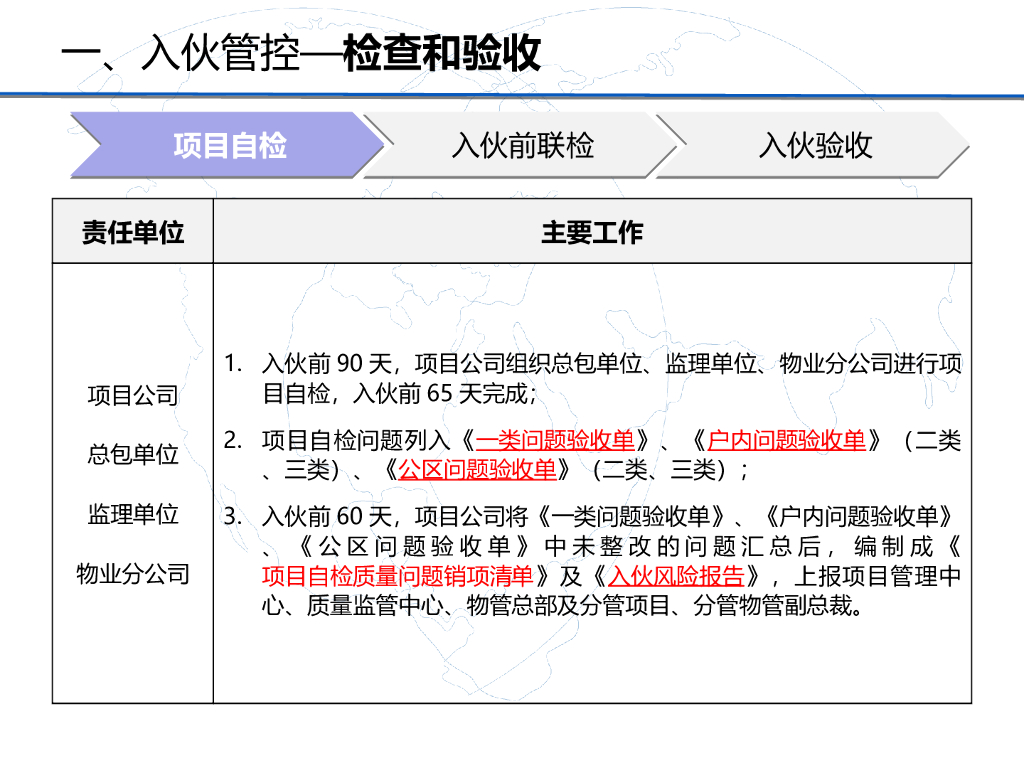Screen dimensions: 1024x768
Task: Click the 责任单位 column header
Action: point(133,232)
